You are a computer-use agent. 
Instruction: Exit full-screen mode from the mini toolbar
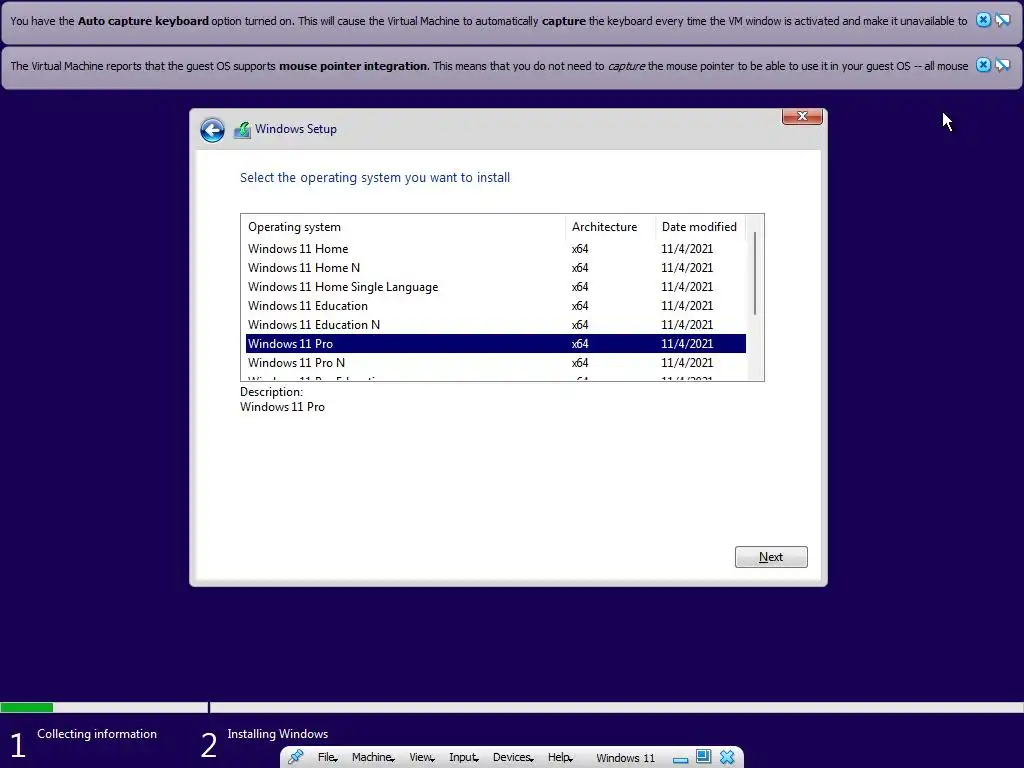click(703, 757)
